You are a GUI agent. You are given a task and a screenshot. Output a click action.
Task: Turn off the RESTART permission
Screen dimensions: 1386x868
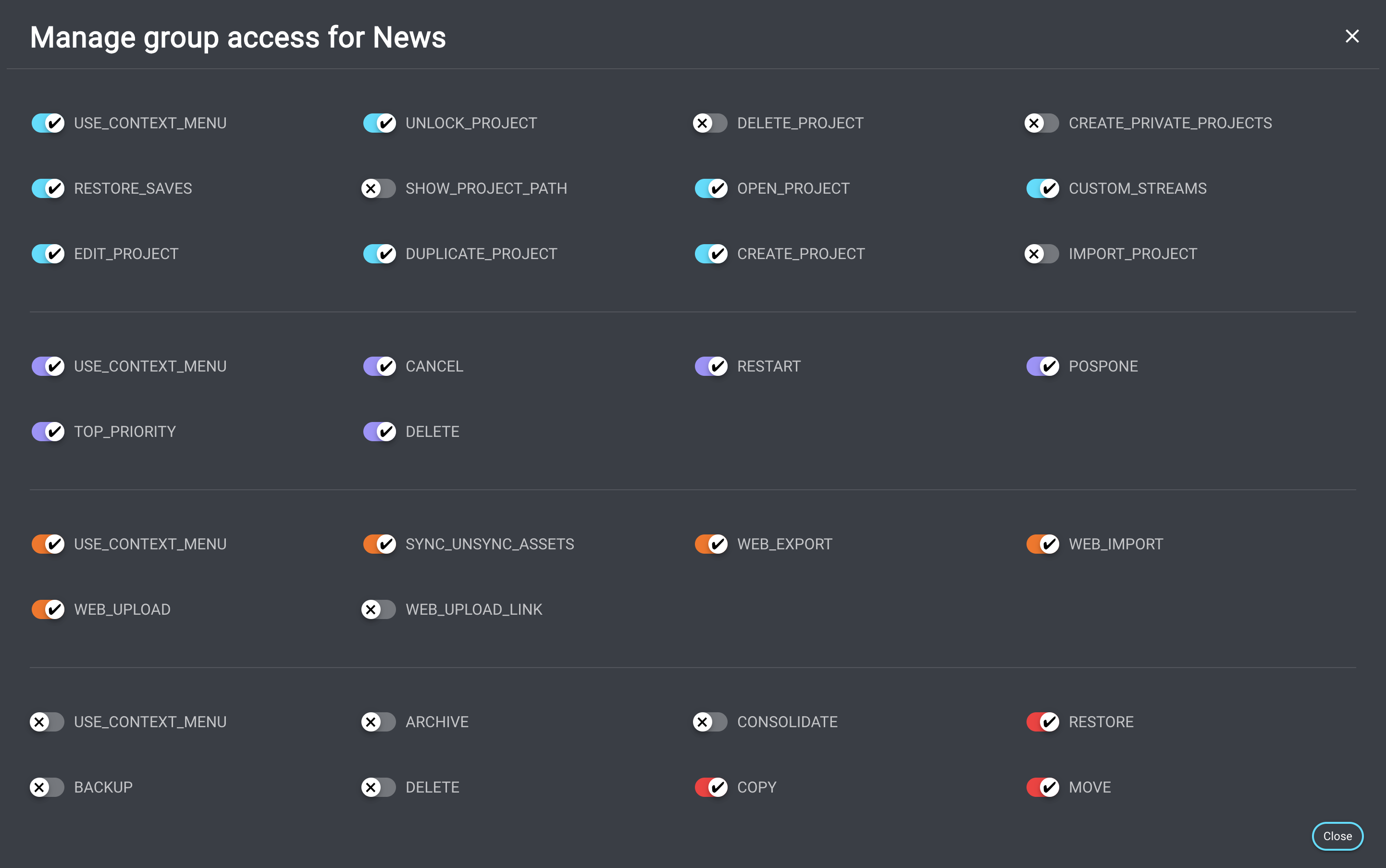(711, 366)
